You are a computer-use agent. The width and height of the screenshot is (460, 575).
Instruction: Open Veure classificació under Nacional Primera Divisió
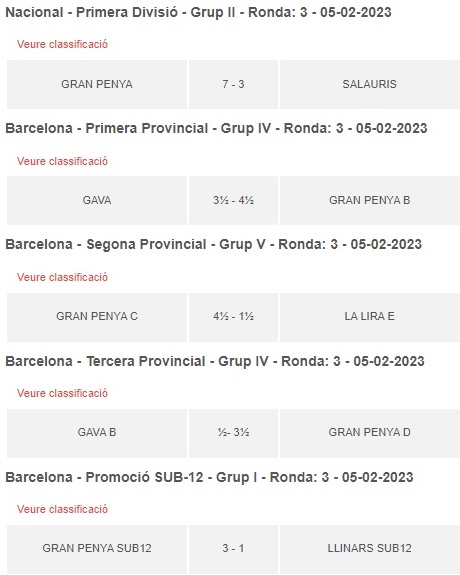(x=62, y=44)
